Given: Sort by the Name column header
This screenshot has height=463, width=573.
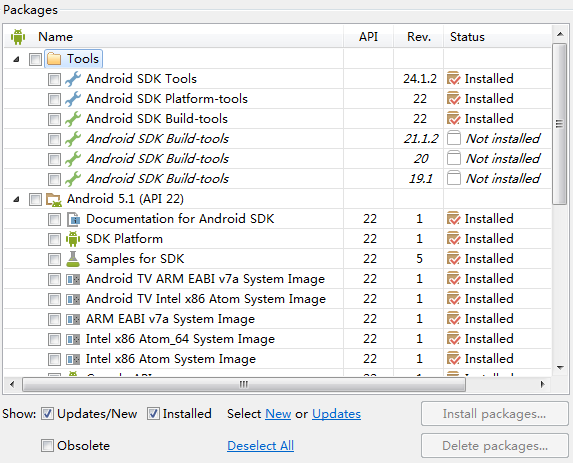Looking at the screenshot, I should click(56, 37).
